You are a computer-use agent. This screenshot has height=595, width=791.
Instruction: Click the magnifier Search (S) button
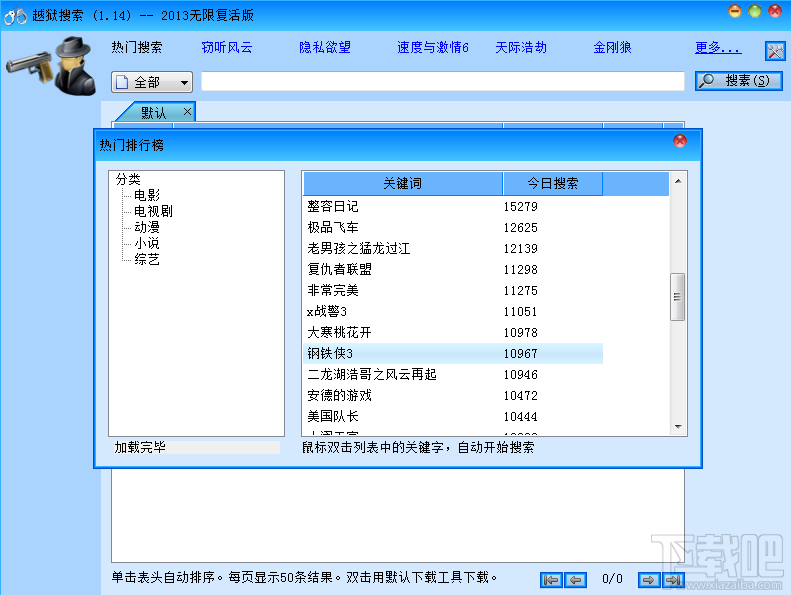739,81
